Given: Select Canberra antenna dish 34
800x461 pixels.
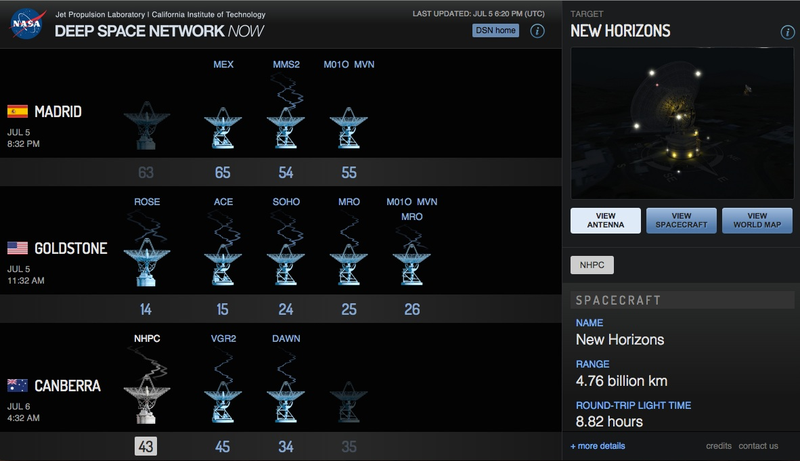Looking at the screenshot, I should click(x=286, y=401).
